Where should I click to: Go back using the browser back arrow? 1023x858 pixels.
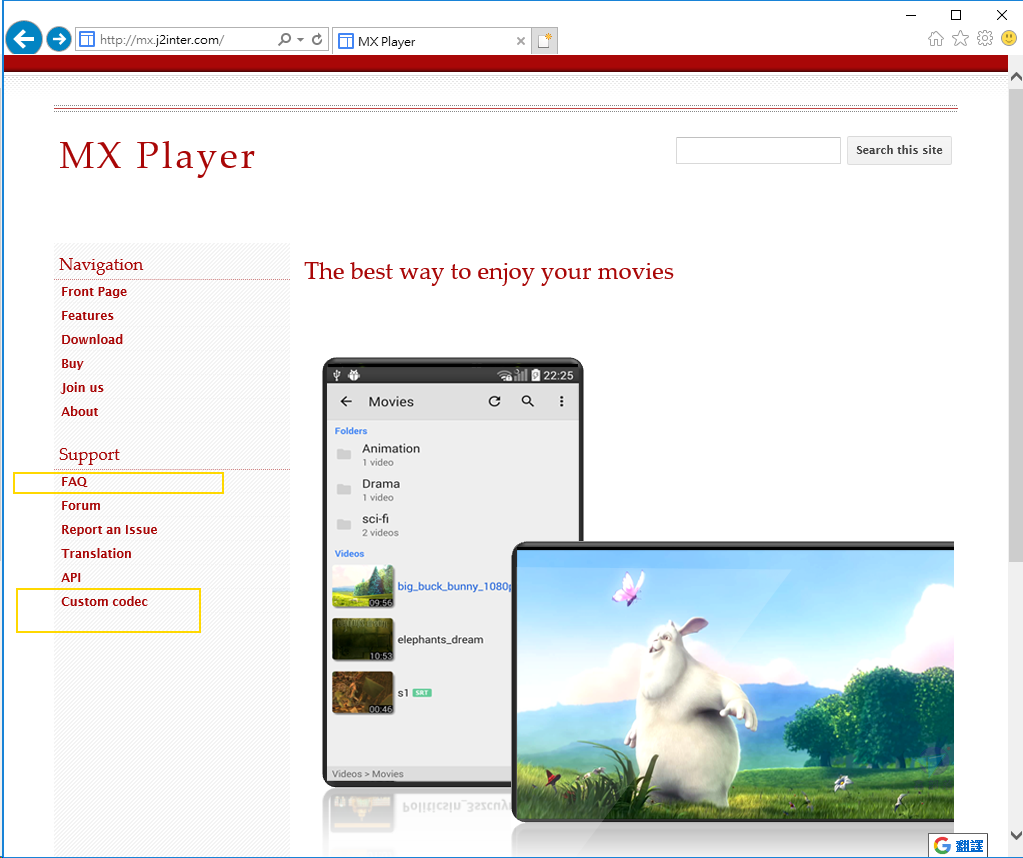click(24, 39)
